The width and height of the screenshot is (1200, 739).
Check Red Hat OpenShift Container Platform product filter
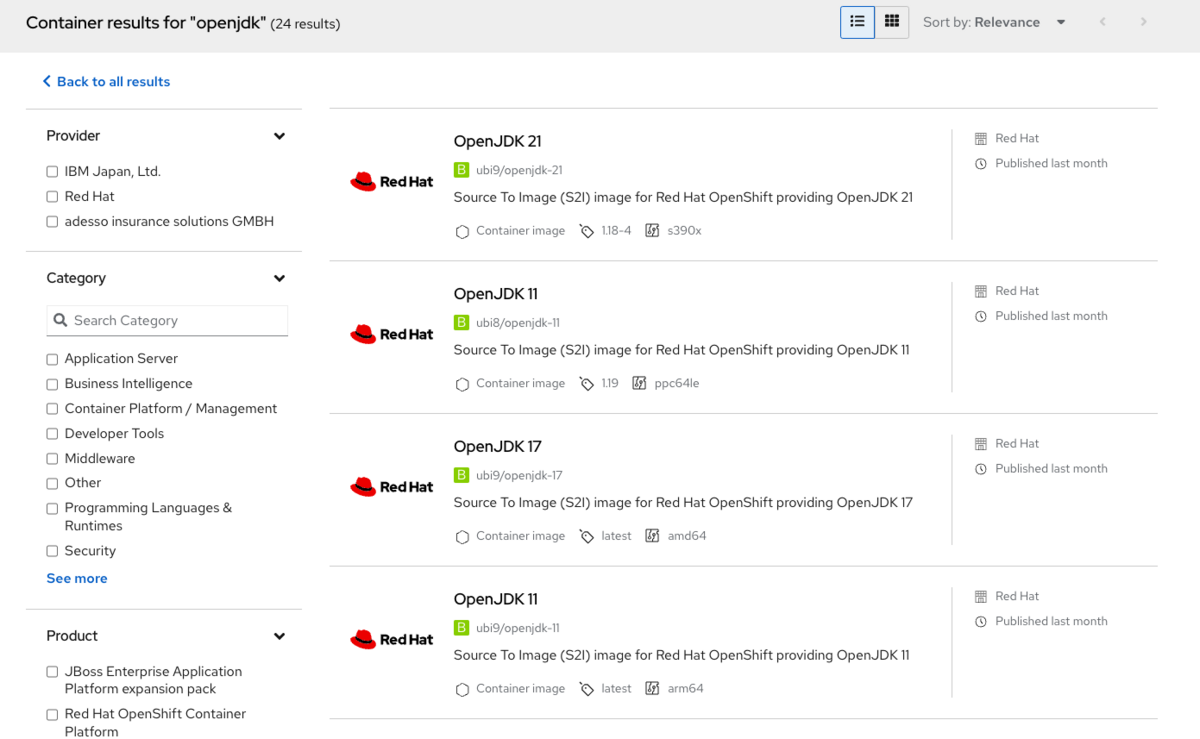(51, 714)
